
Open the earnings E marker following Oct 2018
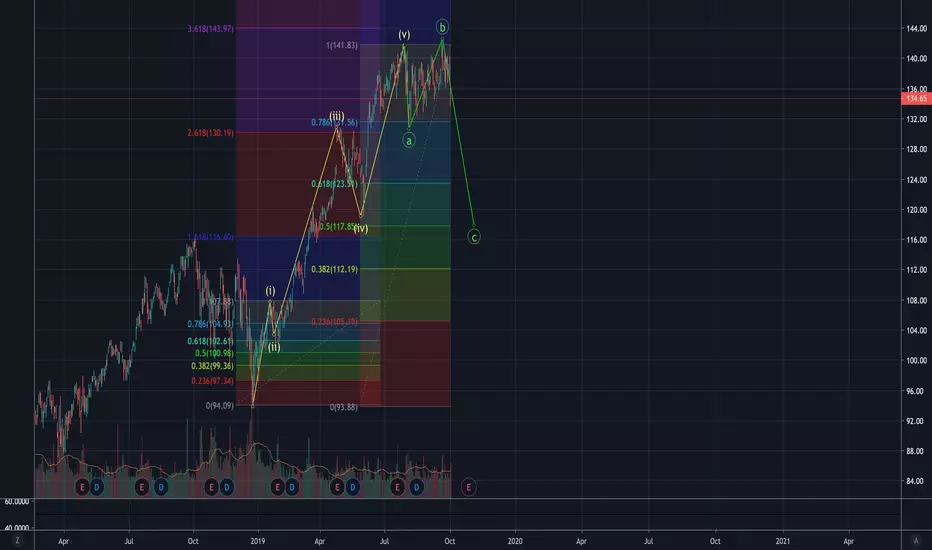pyautogui.click(x=211, y=488)
